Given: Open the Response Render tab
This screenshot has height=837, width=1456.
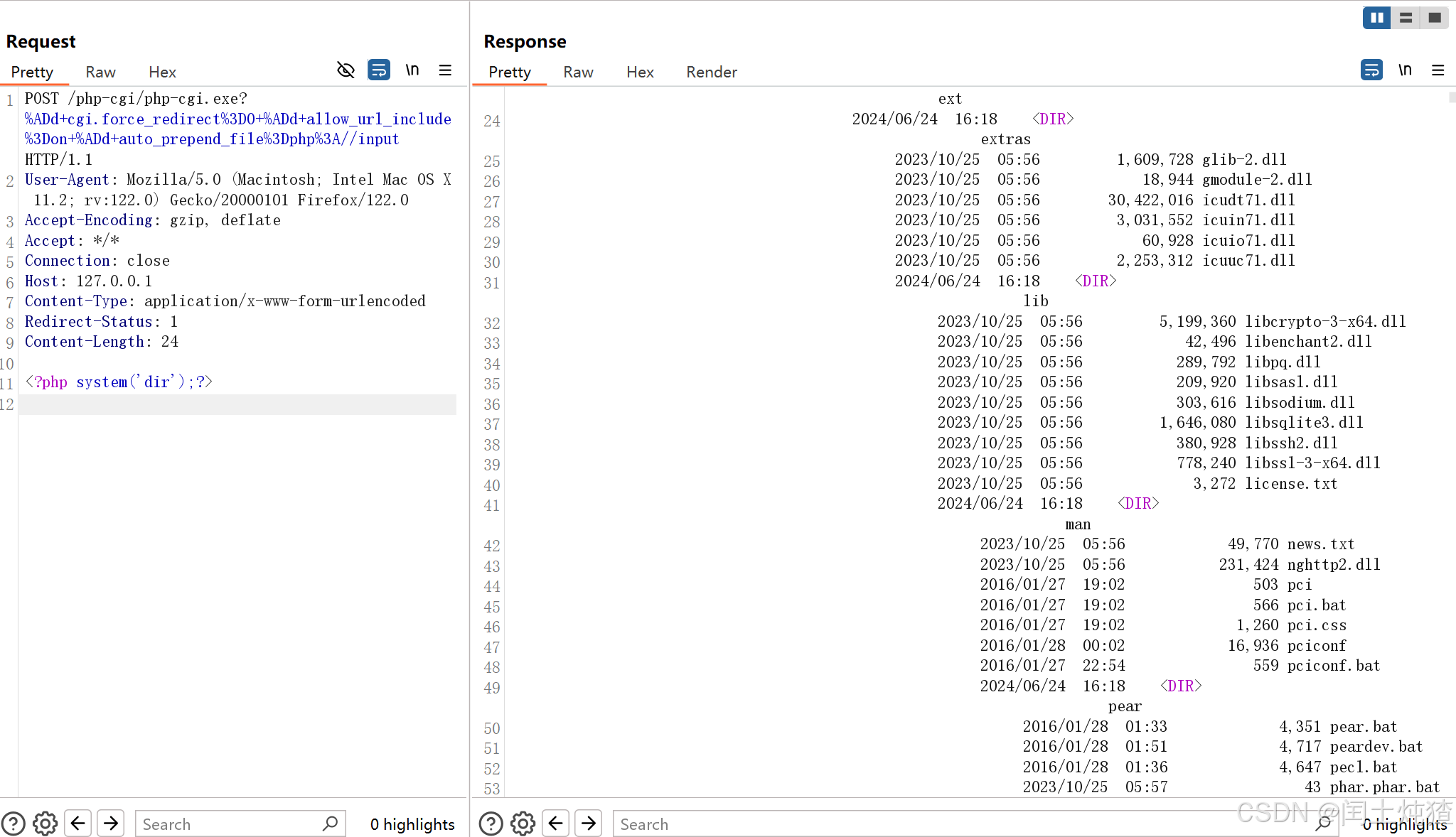Looking at the screenshot, I should coord(711,72).
